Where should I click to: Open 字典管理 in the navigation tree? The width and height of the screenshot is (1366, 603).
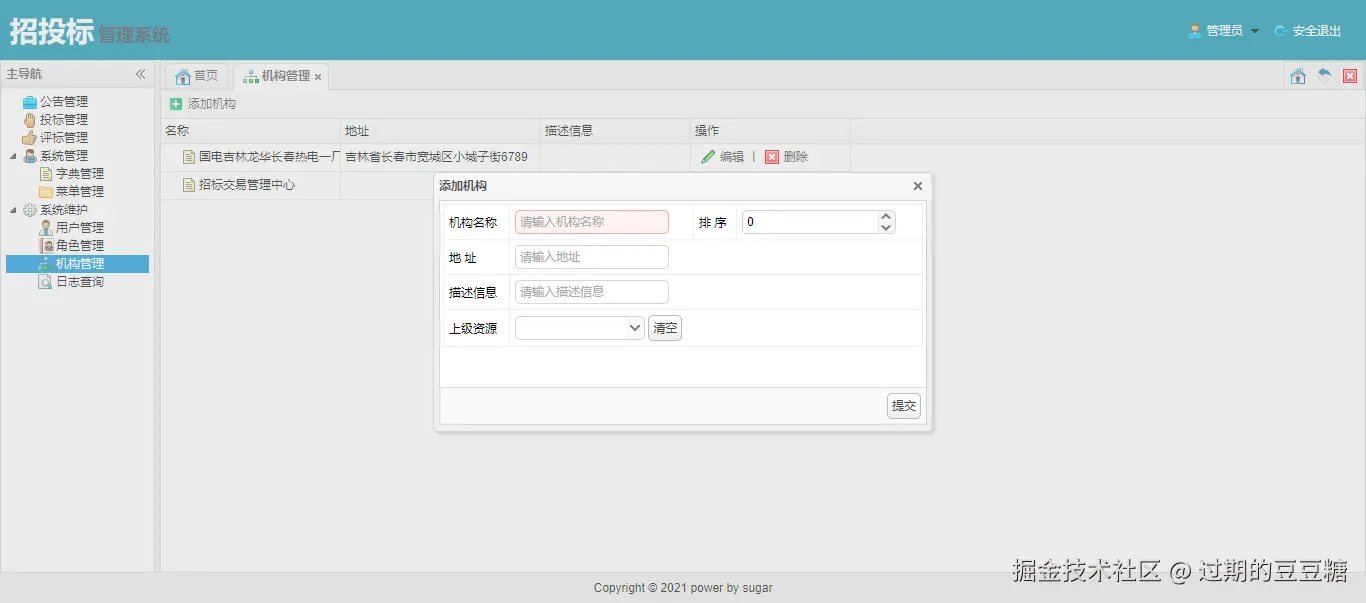tap(80, 174)
